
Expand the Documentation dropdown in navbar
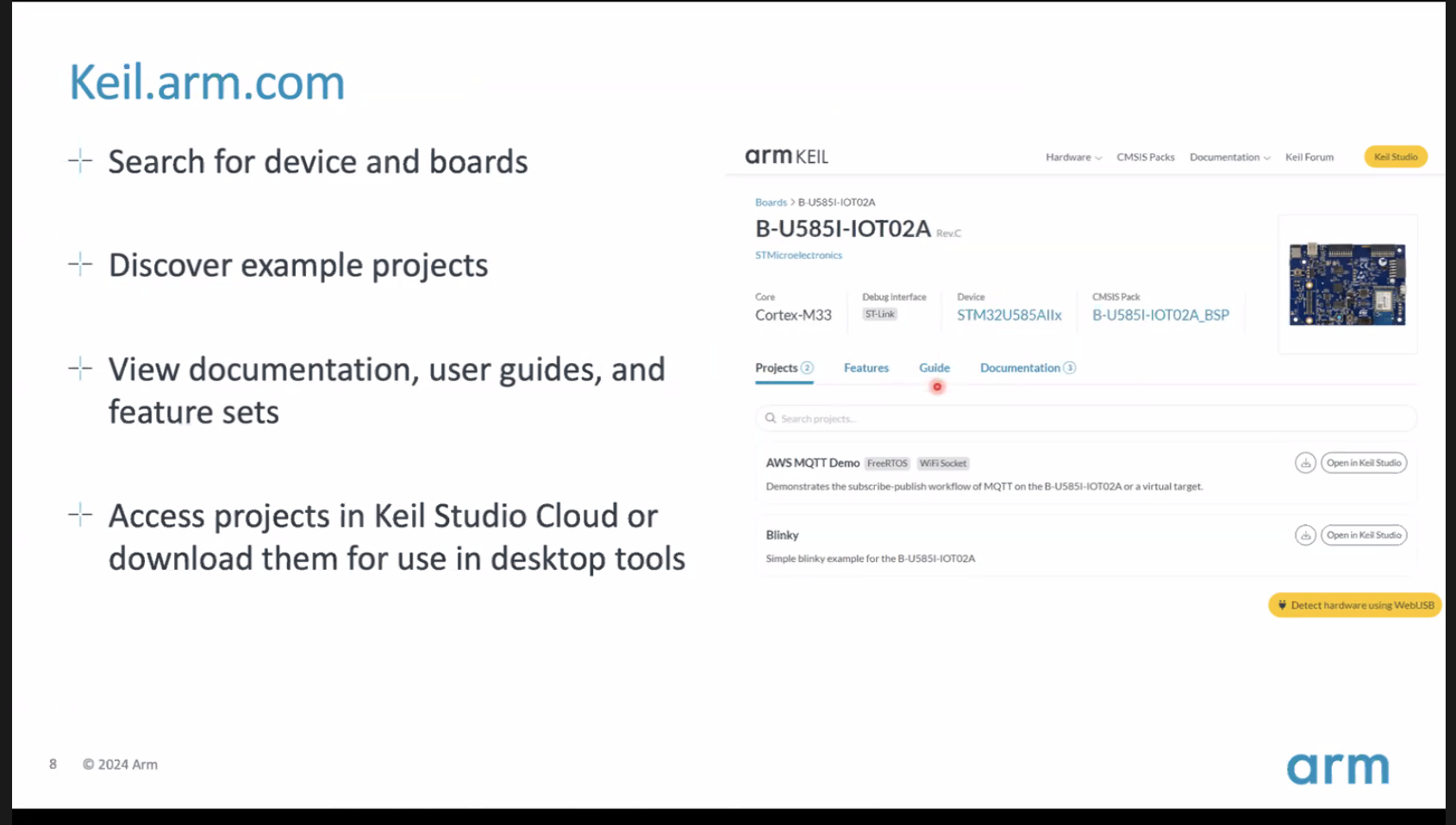1229,157
